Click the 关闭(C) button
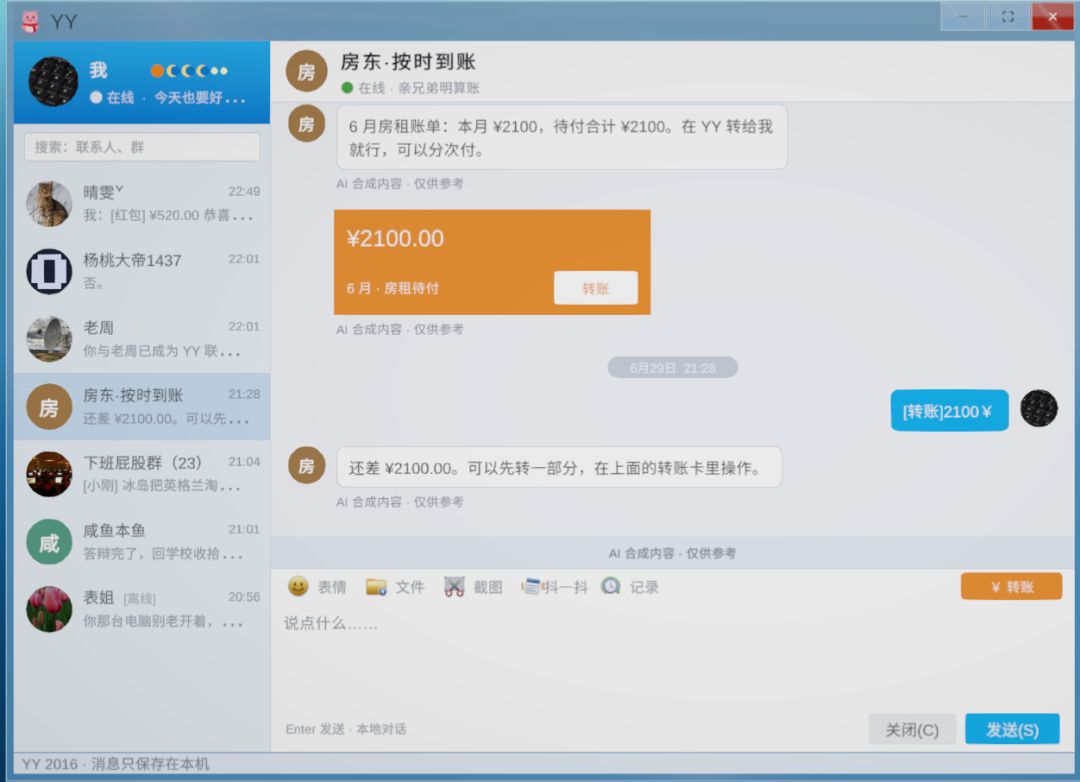 coord(912,729)
